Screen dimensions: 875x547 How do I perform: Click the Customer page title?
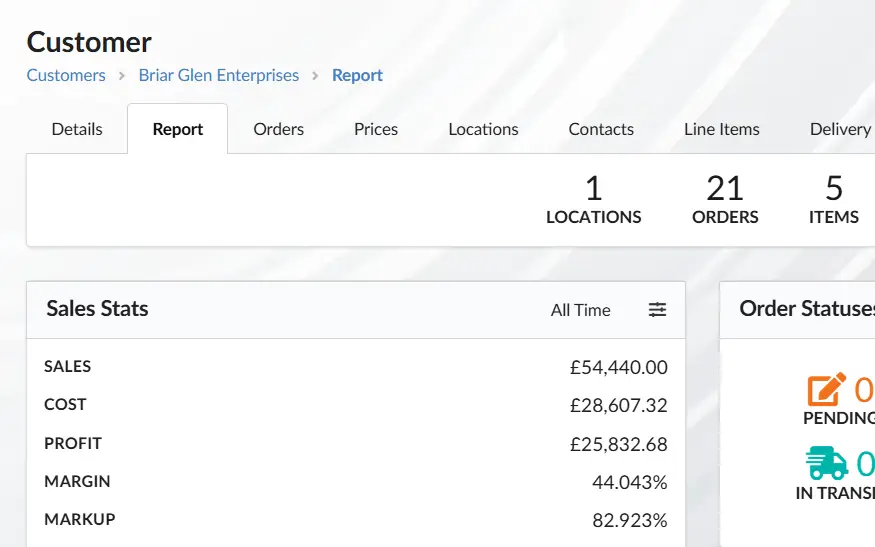point(89,42)
